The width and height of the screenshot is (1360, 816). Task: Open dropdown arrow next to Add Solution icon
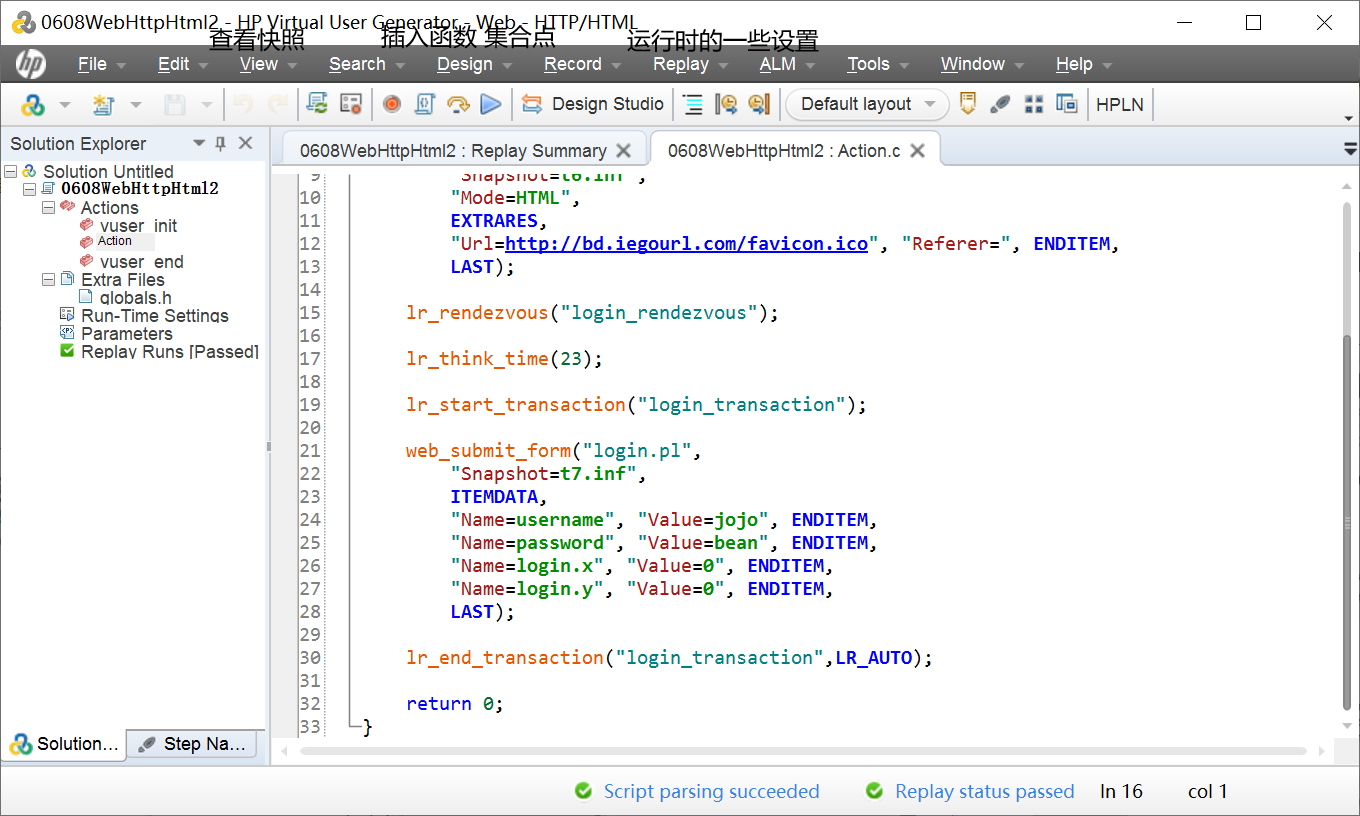65,104
